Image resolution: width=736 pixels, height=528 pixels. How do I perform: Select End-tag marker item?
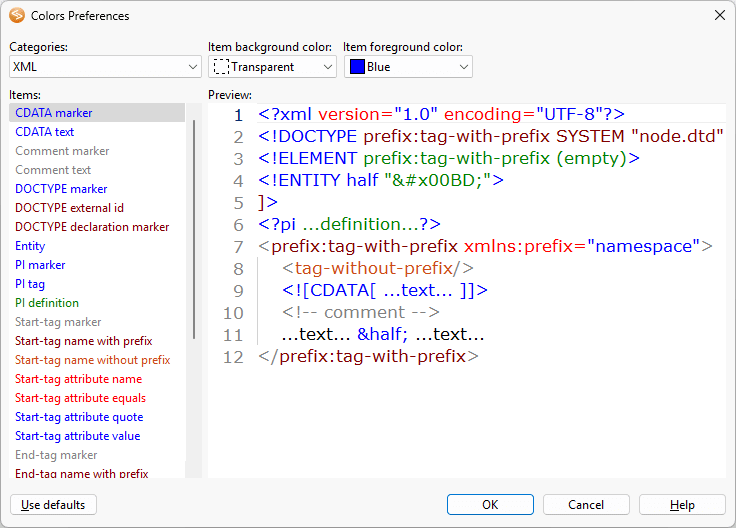pyautogui.click(x=97, y=455)
